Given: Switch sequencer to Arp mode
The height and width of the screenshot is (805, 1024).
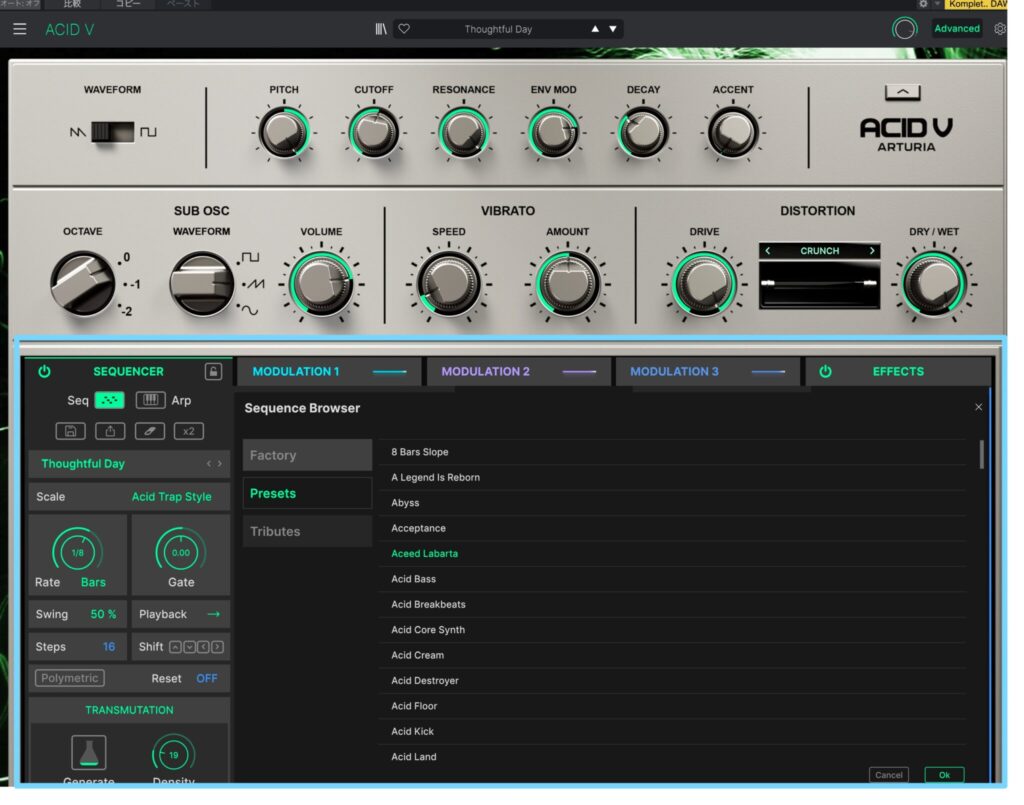Looking at the screenshot, I should pos(151,400).
